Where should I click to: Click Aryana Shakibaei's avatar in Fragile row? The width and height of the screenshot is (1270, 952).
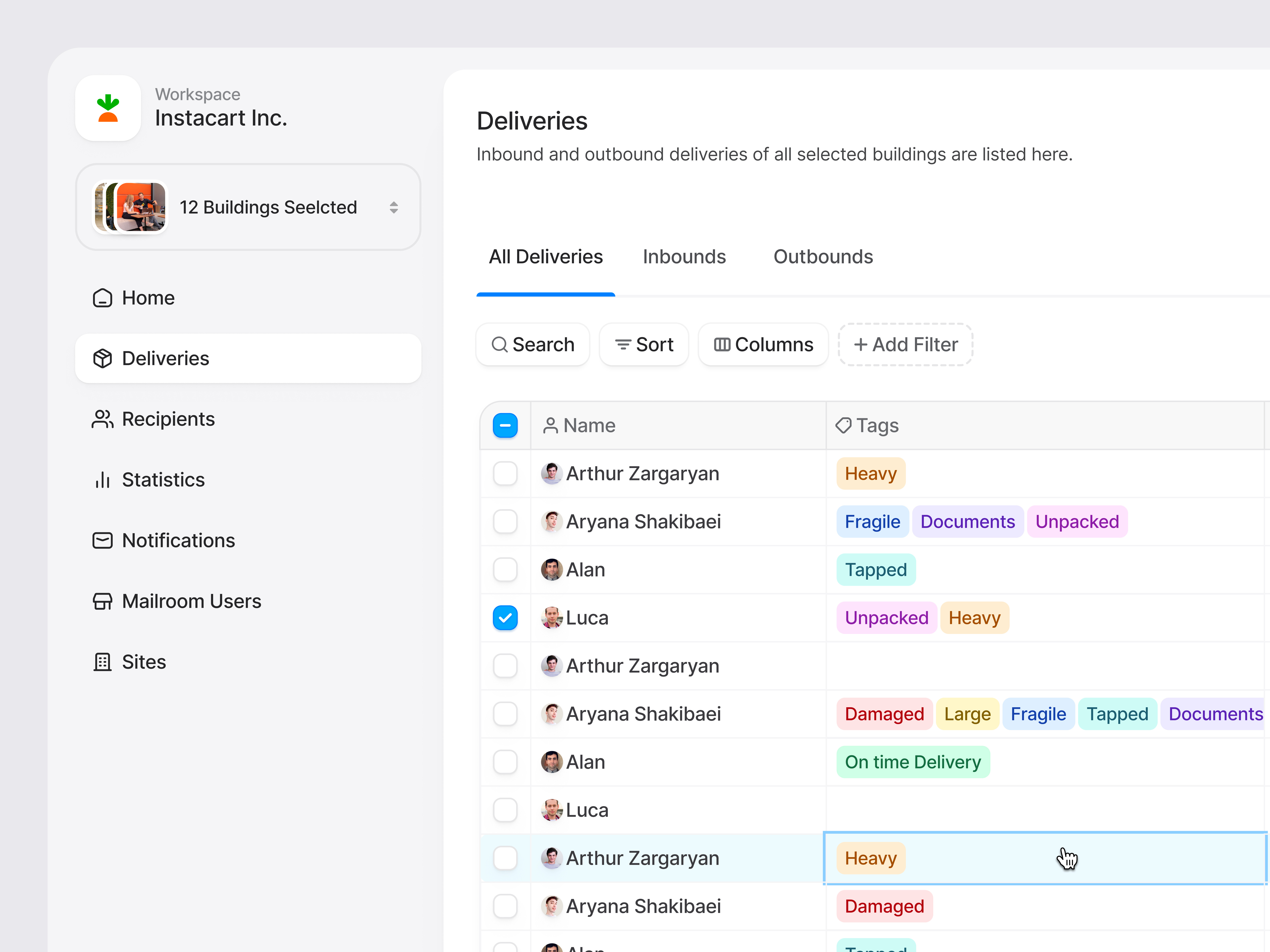552,522
